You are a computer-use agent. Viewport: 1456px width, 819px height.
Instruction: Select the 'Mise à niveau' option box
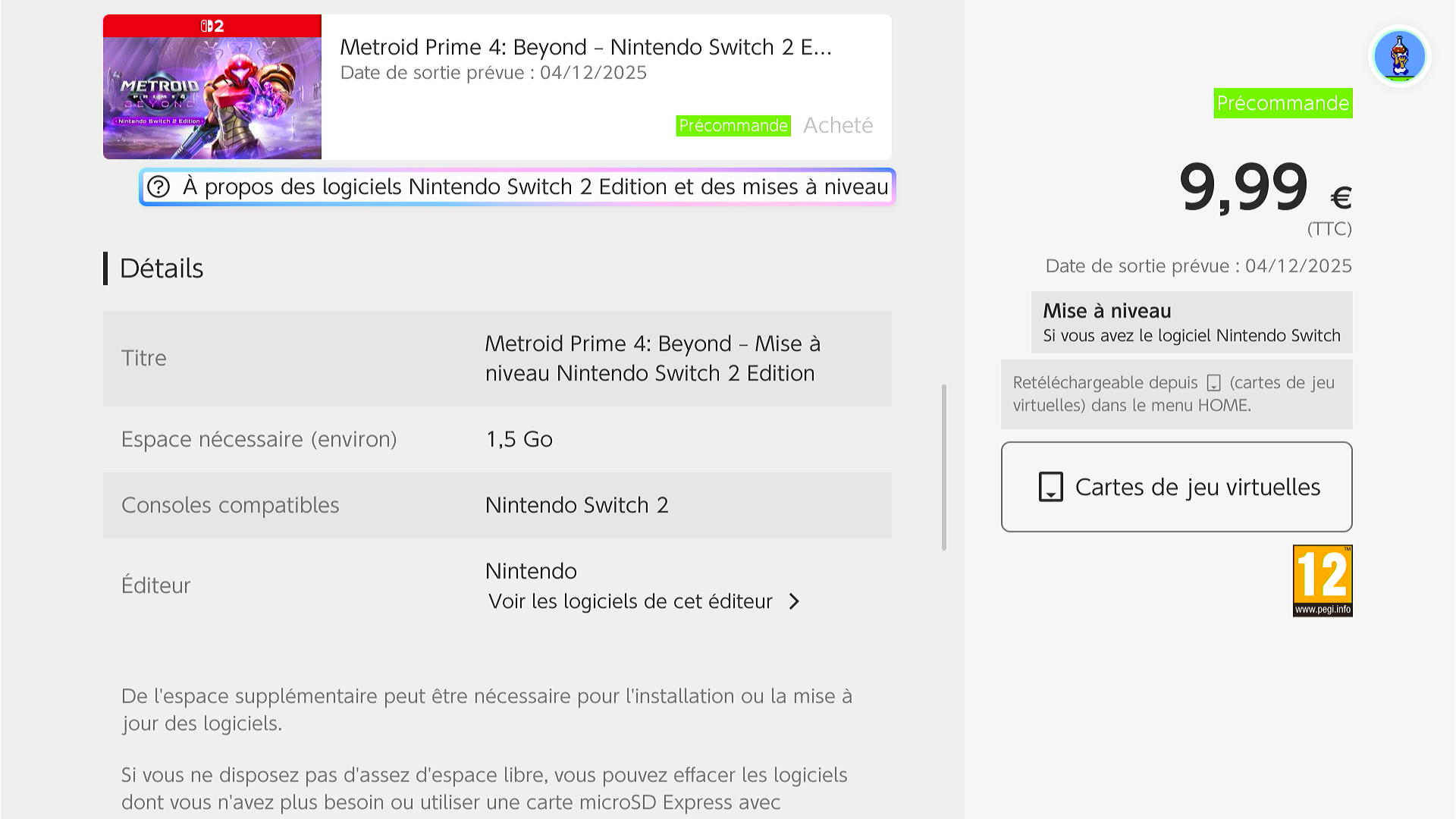(1191, 322)
